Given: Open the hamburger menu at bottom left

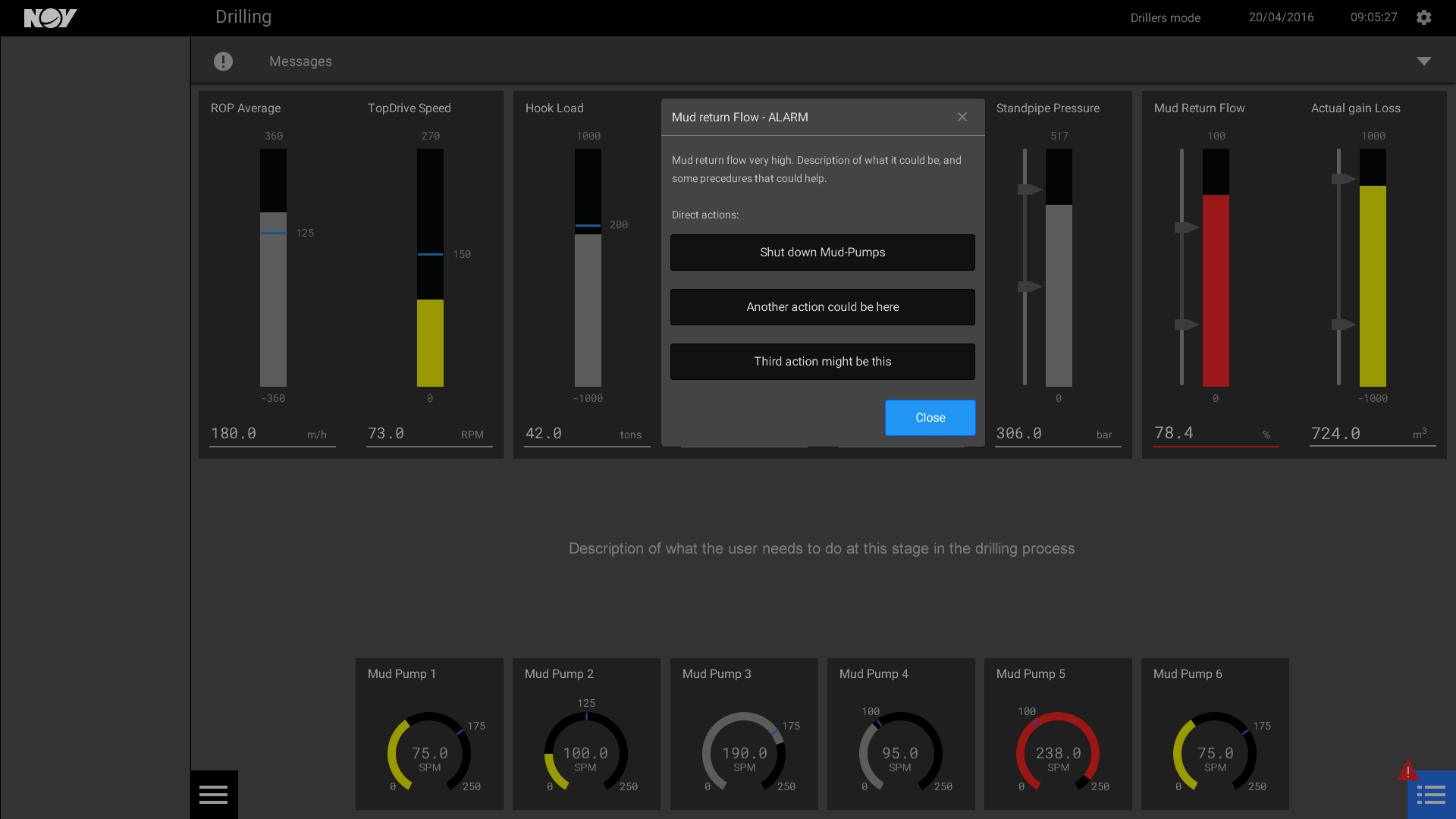Looking at the screenshot, I should 214,795.
